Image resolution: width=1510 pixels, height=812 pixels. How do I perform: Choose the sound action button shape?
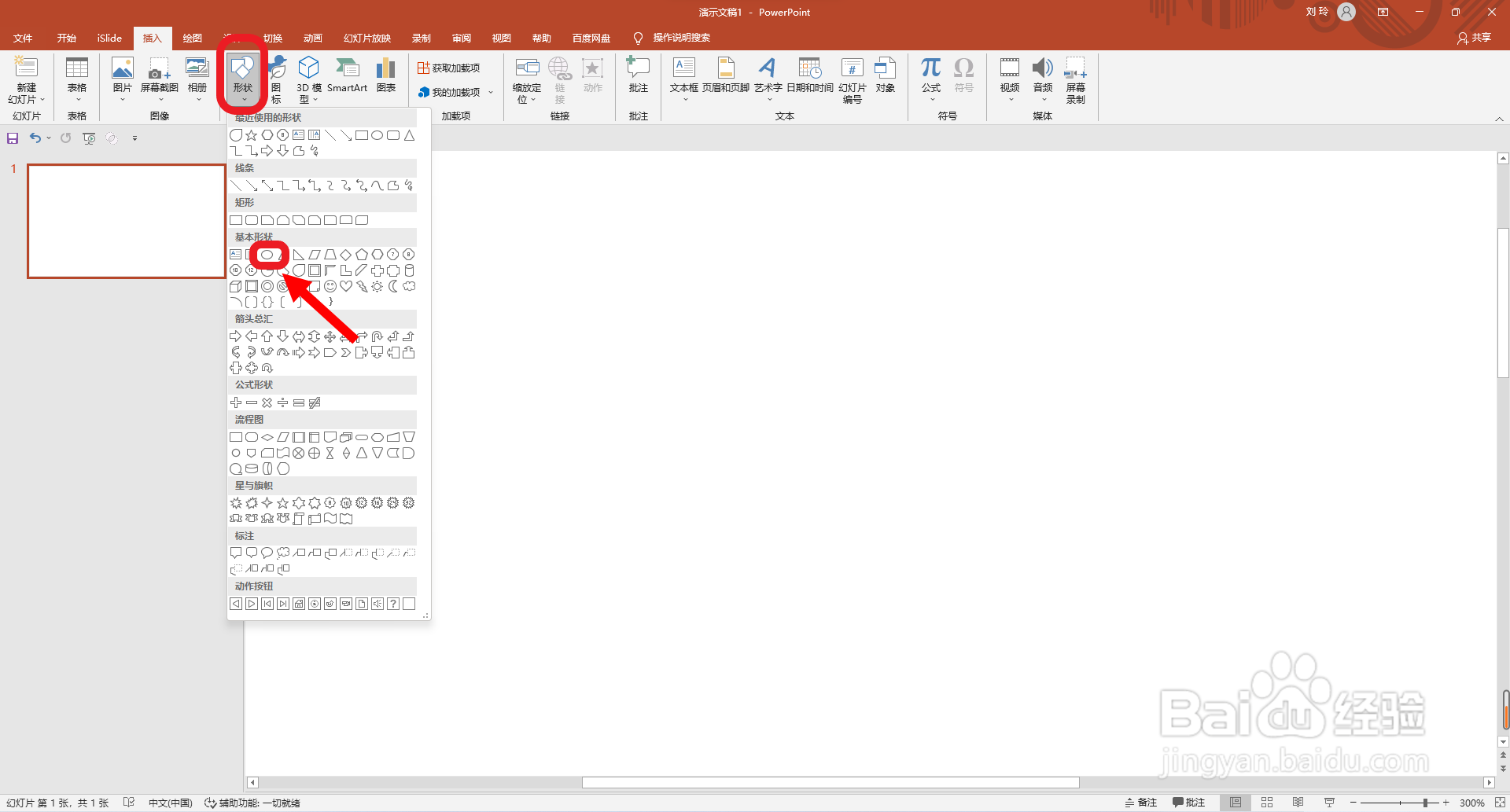click(x=377, y=604)
